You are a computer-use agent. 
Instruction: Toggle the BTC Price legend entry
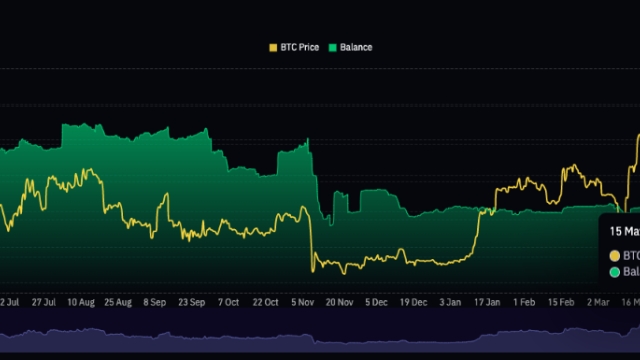click(x=294, y=47)
